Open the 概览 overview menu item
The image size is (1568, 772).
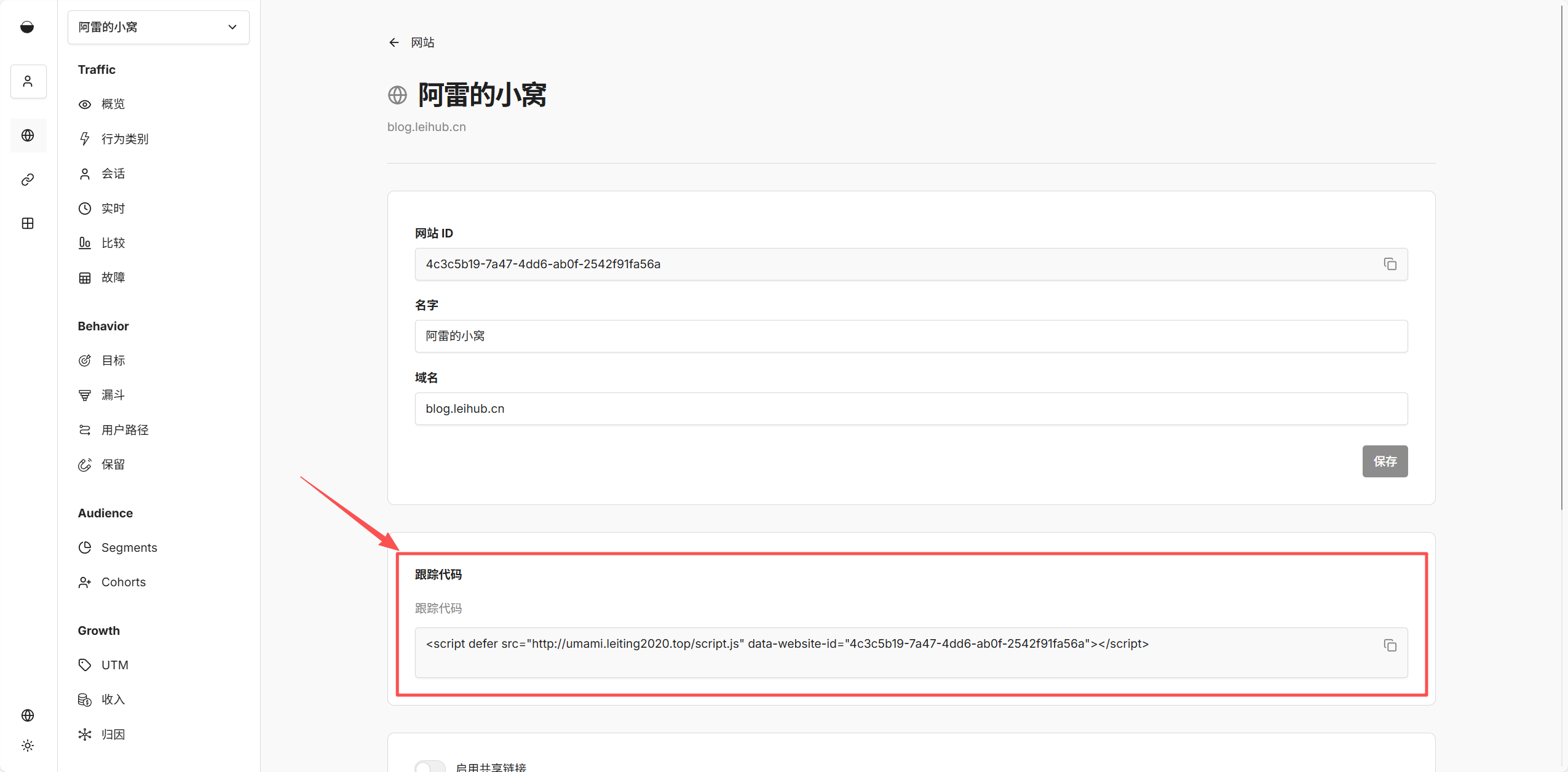coord(113,104)
